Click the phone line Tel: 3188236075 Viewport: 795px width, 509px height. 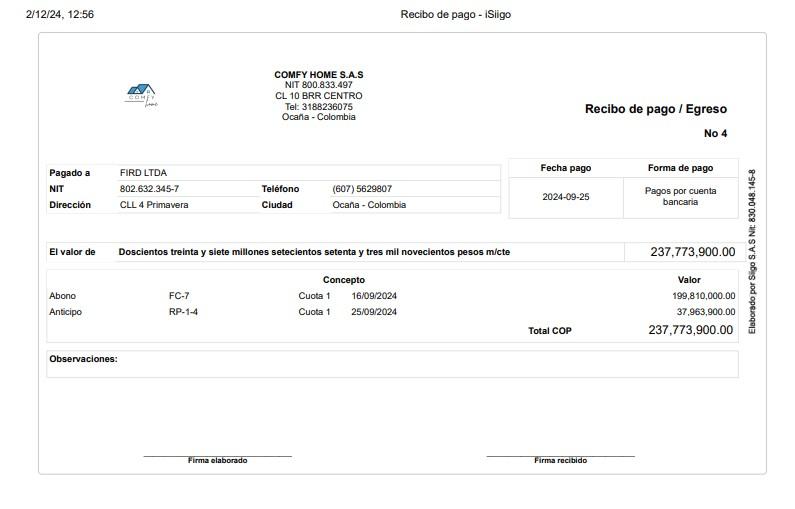tap(318, 106)
